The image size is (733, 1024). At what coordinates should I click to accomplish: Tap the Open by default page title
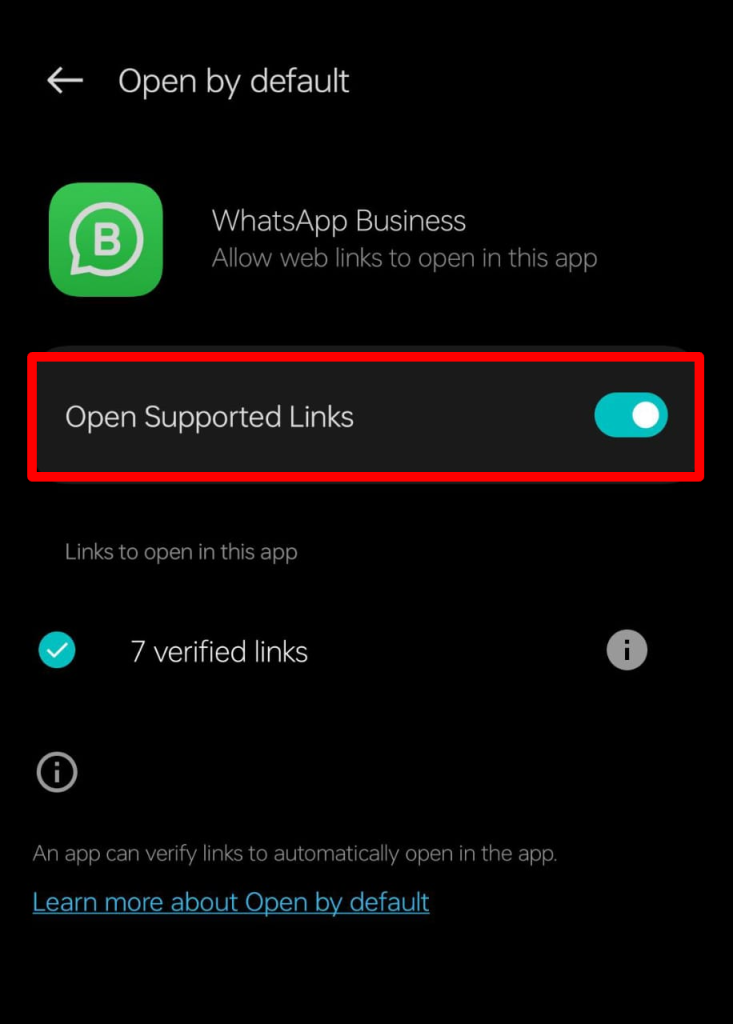pos(233,82)
